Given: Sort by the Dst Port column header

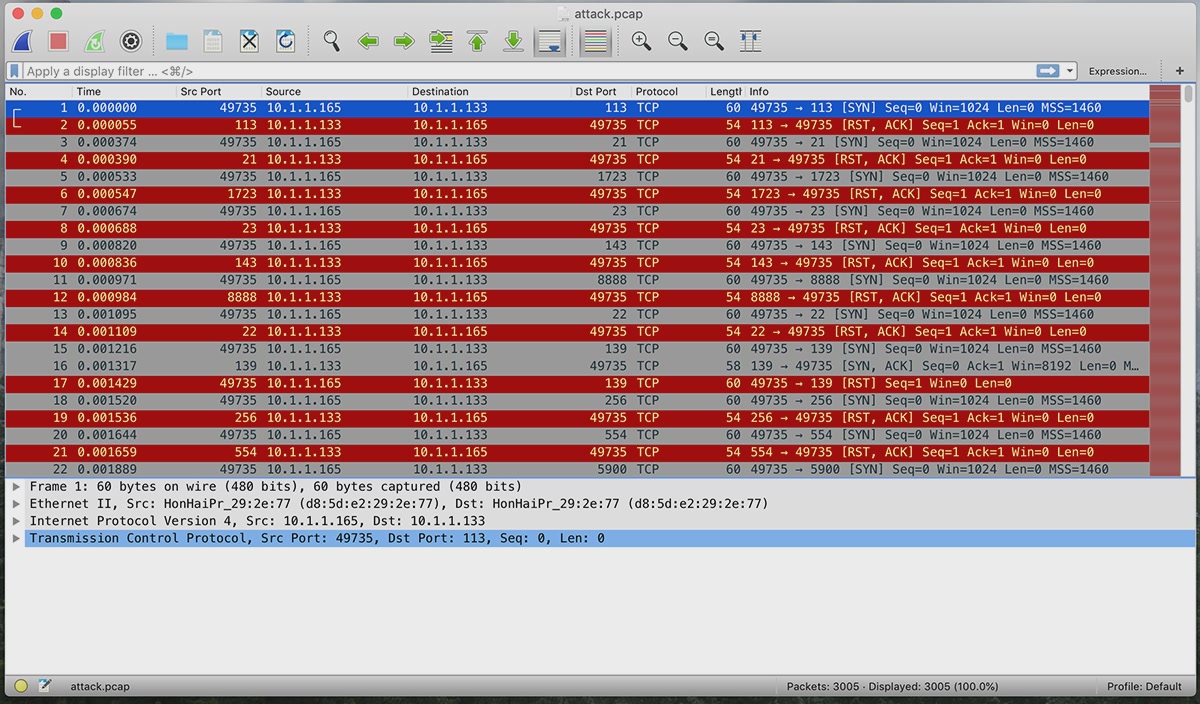Looking at the screenshot, I should click(601, 91).
